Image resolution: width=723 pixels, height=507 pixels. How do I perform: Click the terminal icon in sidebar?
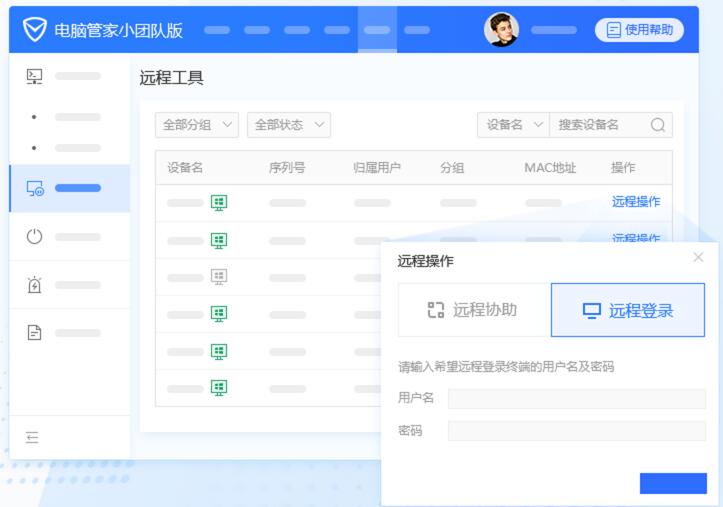click(x=34, y=76)
